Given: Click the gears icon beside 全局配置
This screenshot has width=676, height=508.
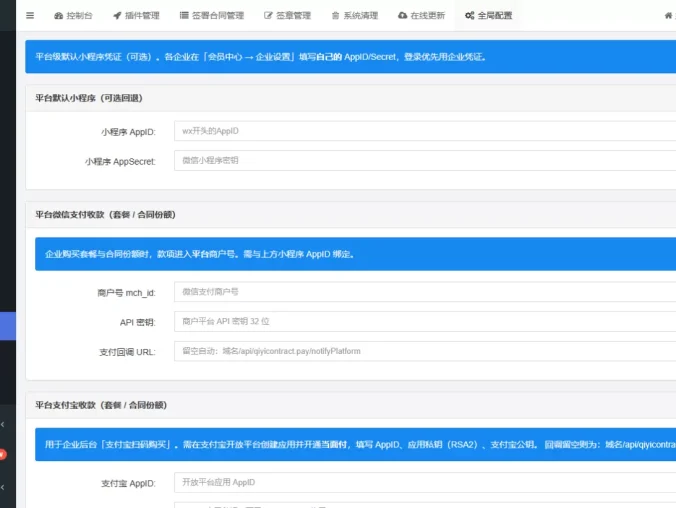Looking at the screenshot, I should pyautogui.click(x=469, y=16).
